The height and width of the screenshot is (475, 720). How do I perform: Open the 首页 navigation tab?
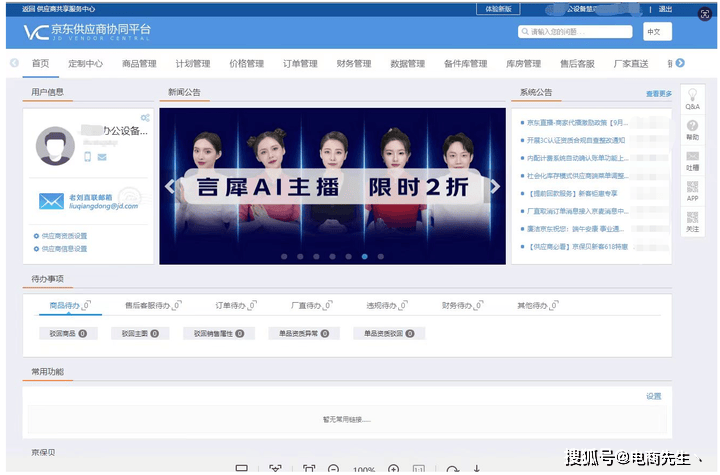[40, 63]
